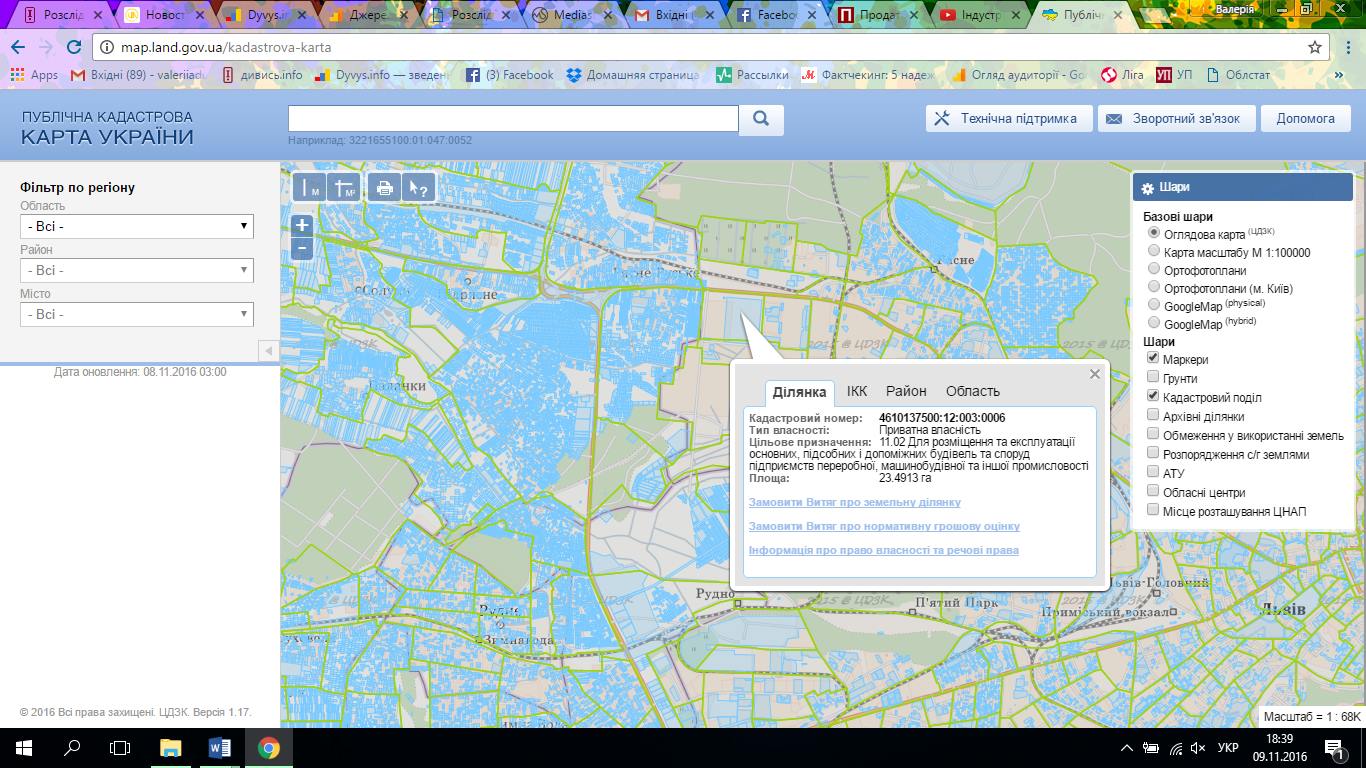Switch to the Район tab in popup
The width and height of the screenshot is (1366, 768).
coord(906,391)
